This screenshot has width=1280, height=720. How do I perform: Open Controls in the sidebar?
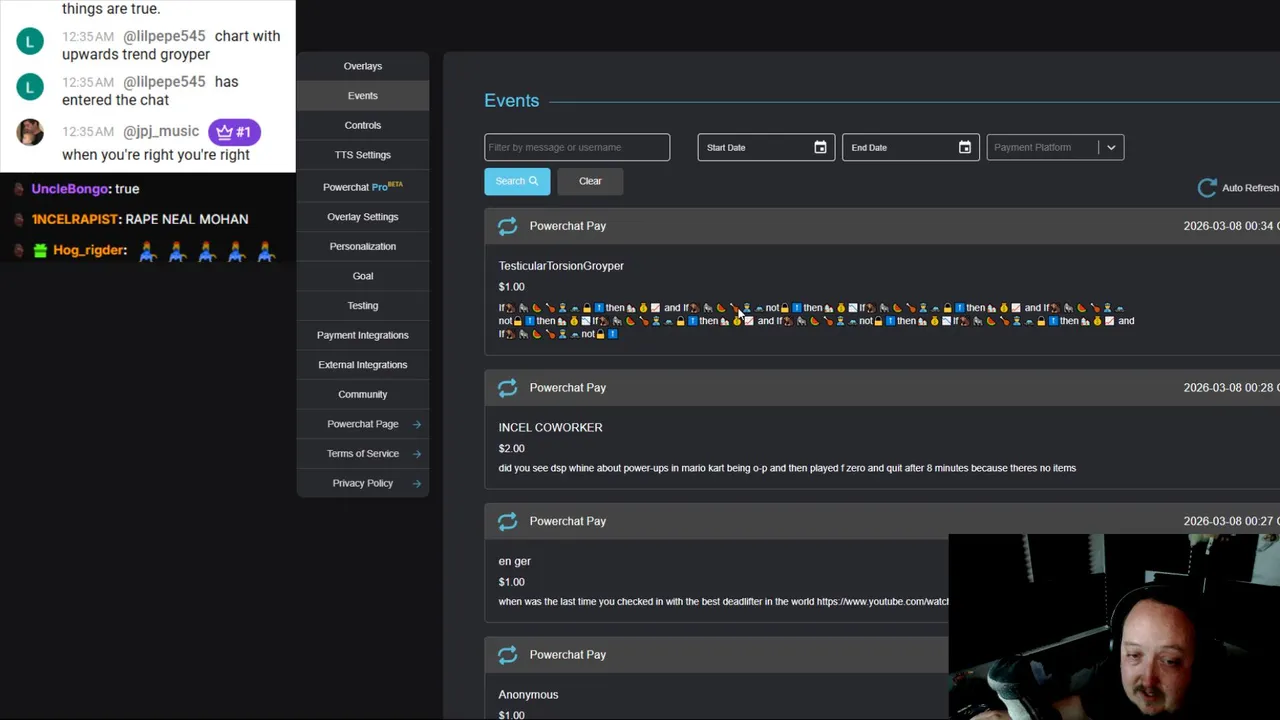pyautogui.click(x=363, y=125)
